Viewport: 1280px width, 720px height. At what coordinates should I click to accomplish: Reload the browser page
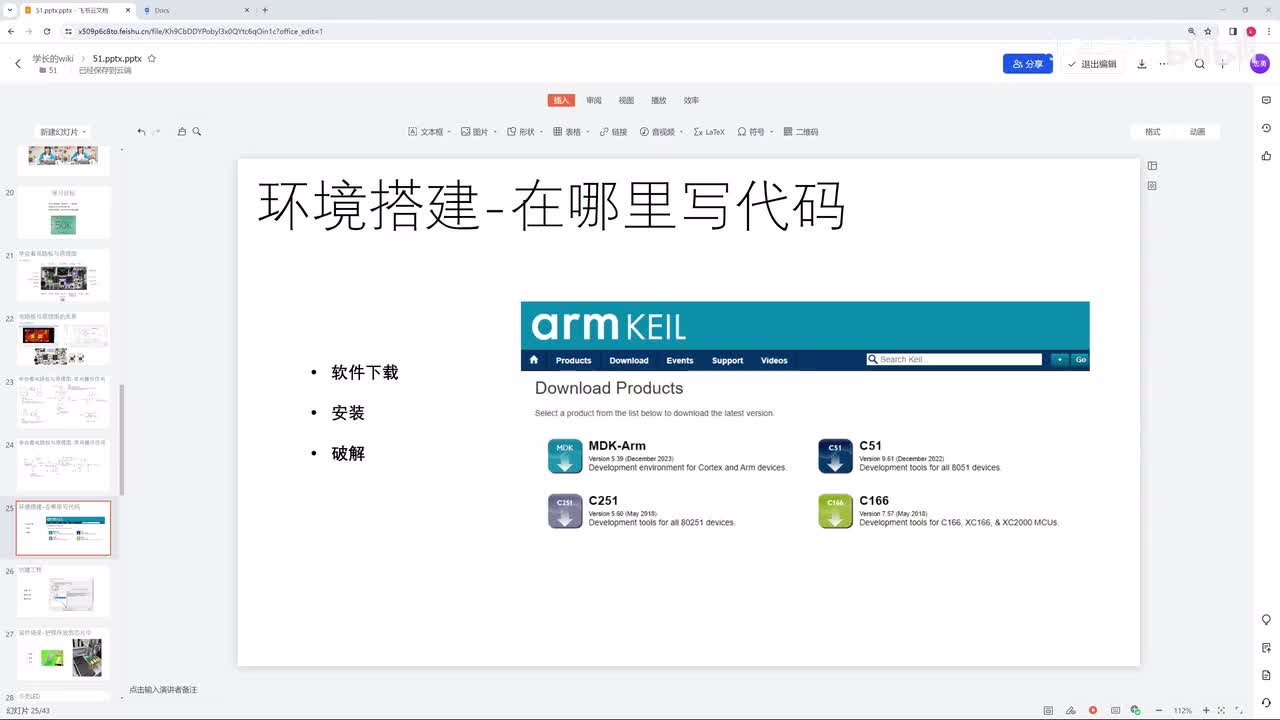(46, 31)
